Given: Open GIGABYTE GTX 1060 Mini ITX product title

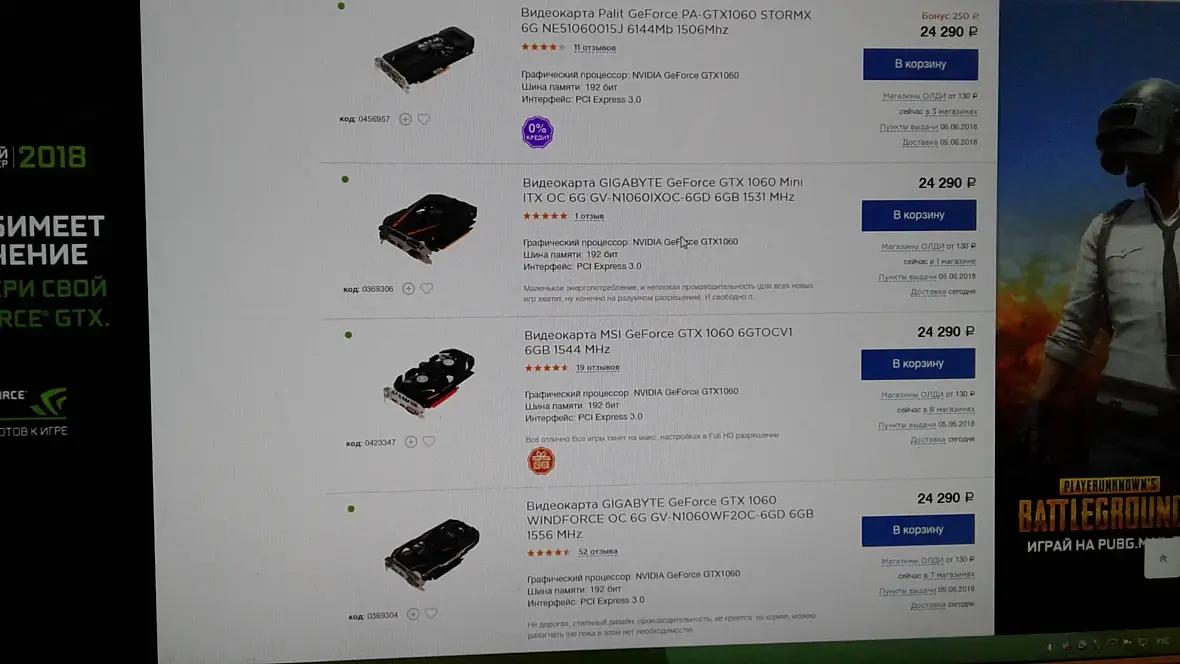Looking at the screenshot, I should tap(663, 190).
